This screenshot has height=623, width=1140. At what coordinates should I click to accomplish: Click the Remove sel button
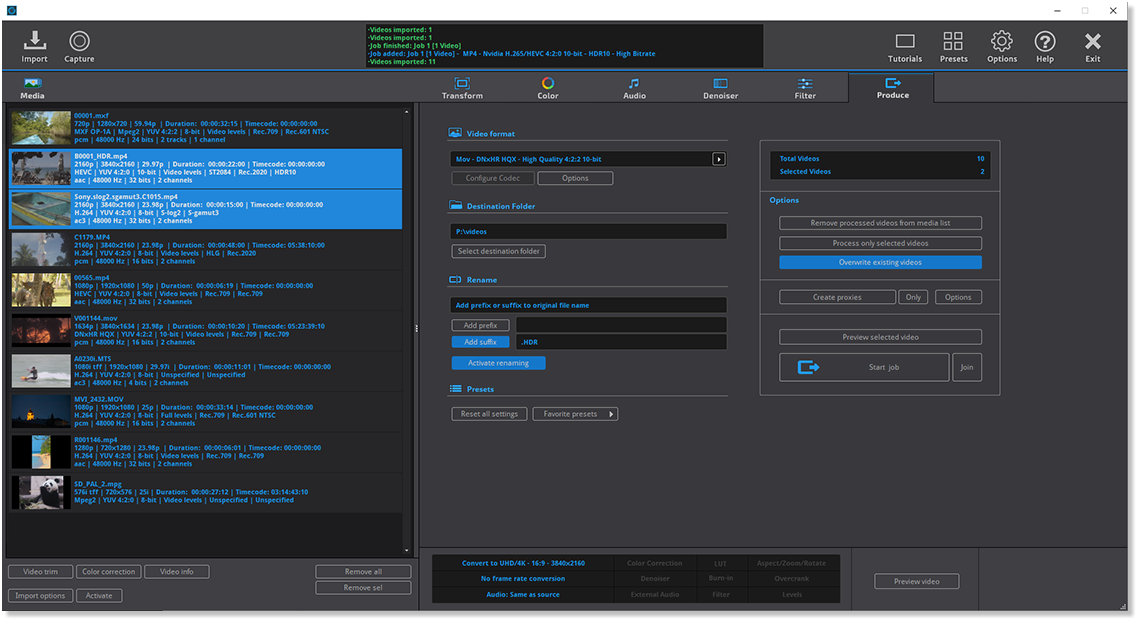364,588
